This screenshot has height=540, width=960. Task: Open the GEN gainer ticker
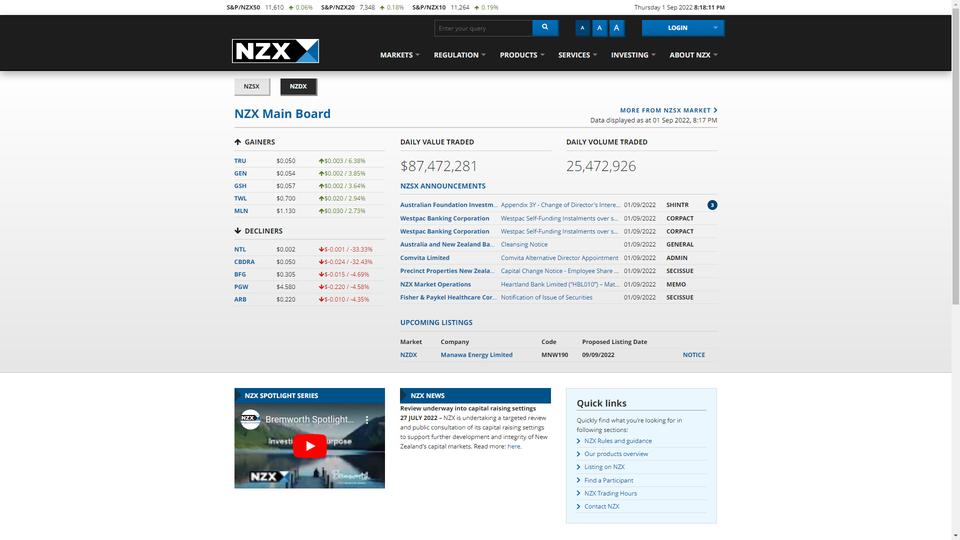click(241, 173)
